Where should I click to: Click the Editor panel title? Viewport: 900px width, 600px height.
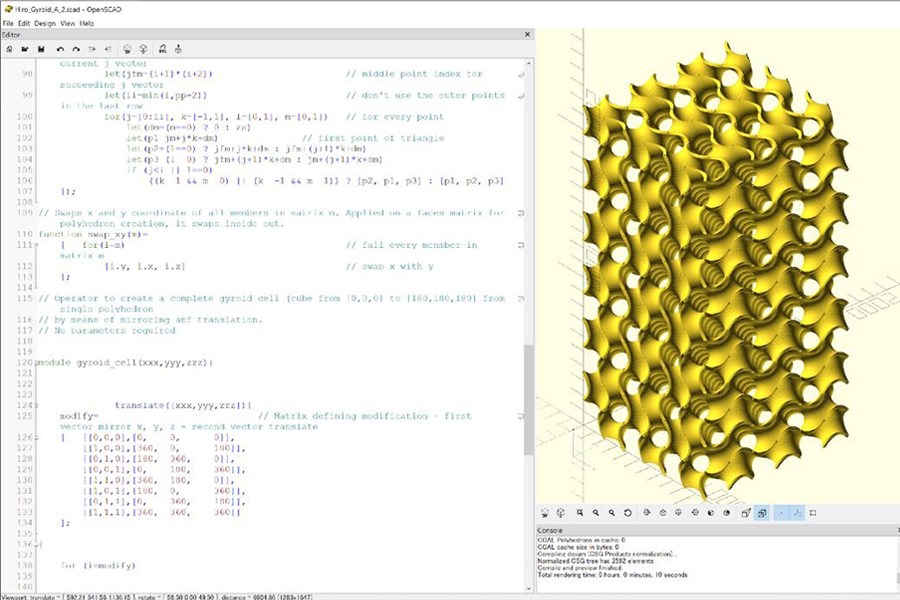(x=11, y=34)
